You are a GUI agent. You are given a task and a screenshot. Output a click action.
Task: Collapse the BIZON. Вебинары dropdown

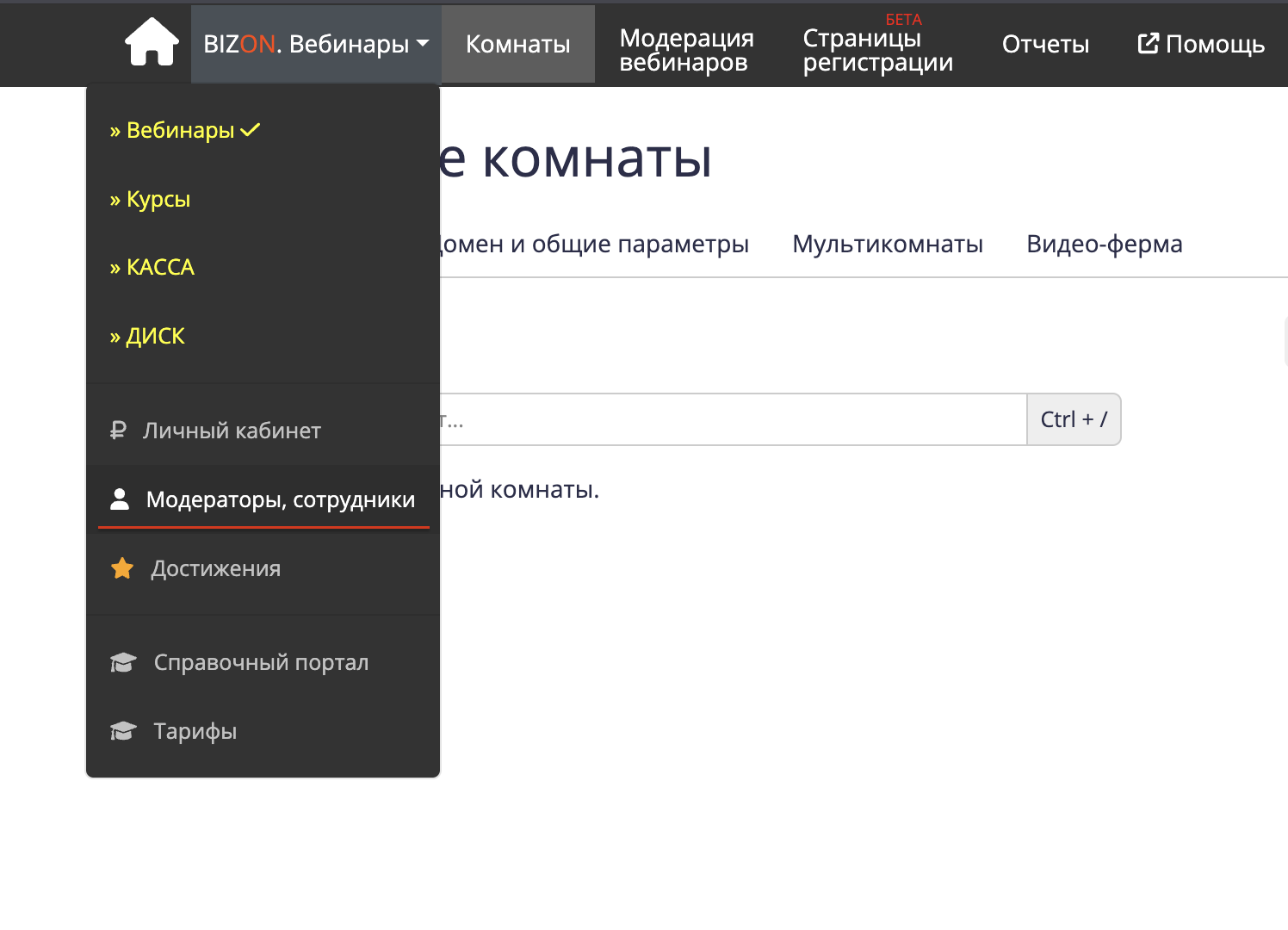coord(316,44)
